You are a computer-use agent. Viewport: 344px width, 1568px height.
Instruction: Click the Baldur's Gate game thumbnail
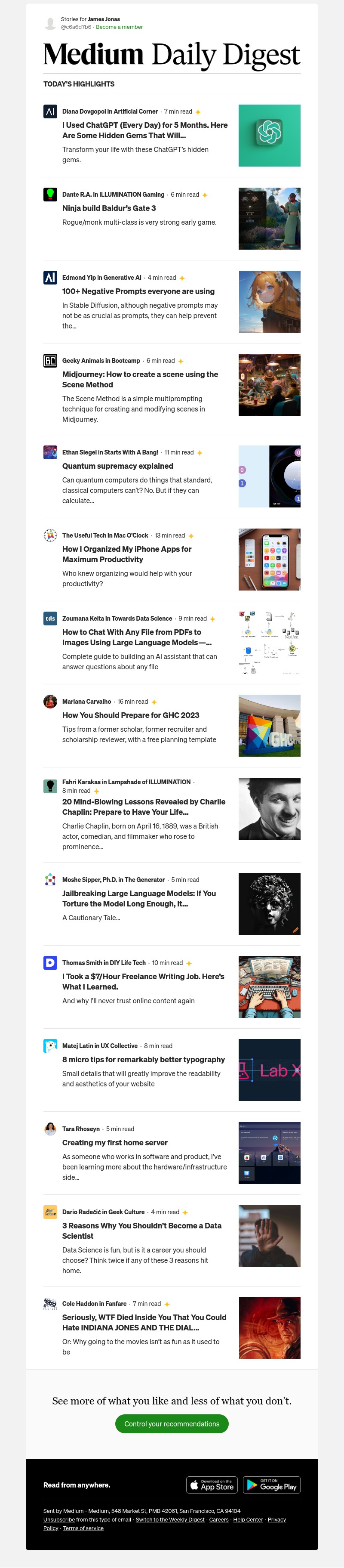tap(269, 219)
